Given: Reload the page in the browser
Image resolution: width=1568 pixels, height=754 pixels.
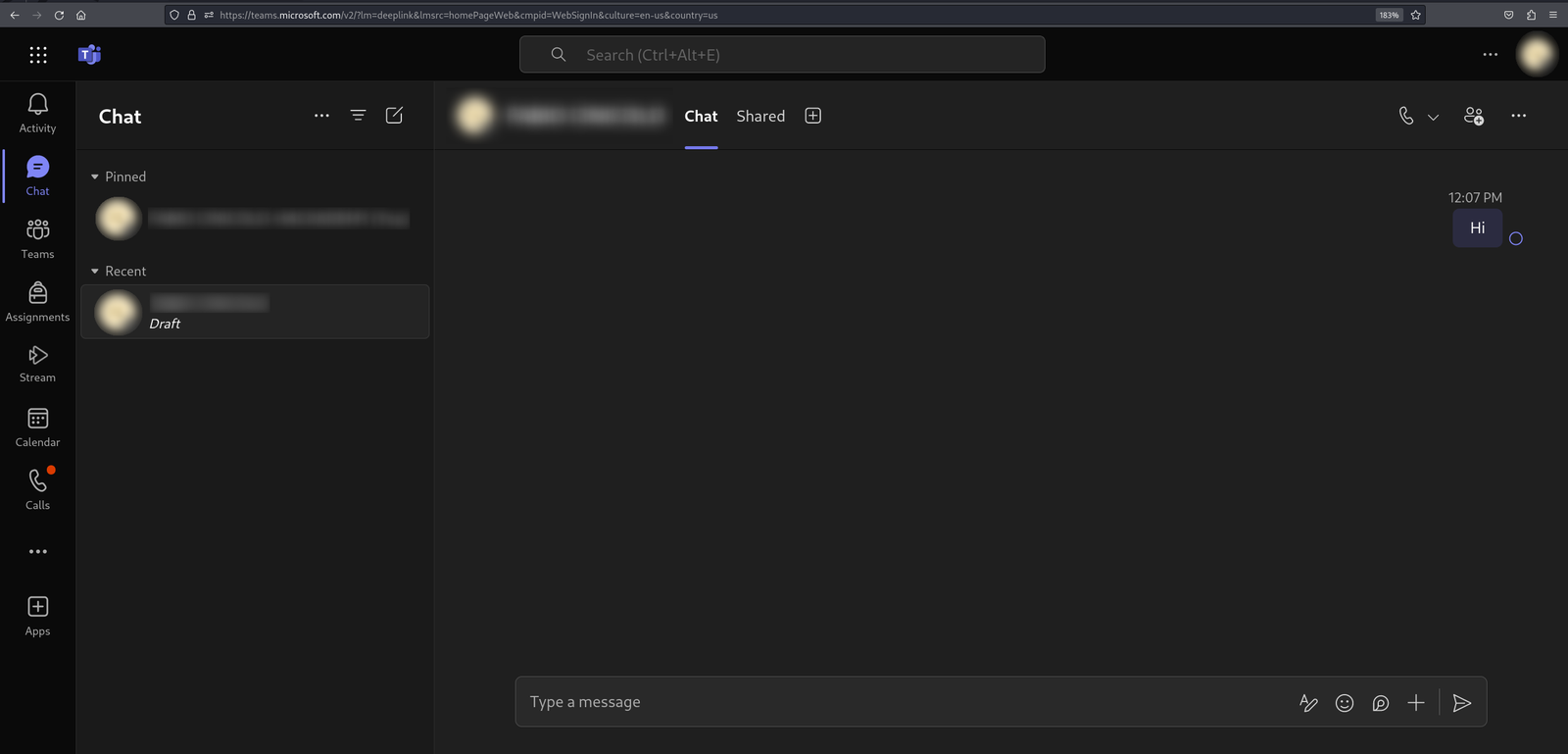Looking at the screenshot, I should tap(59, 15).
